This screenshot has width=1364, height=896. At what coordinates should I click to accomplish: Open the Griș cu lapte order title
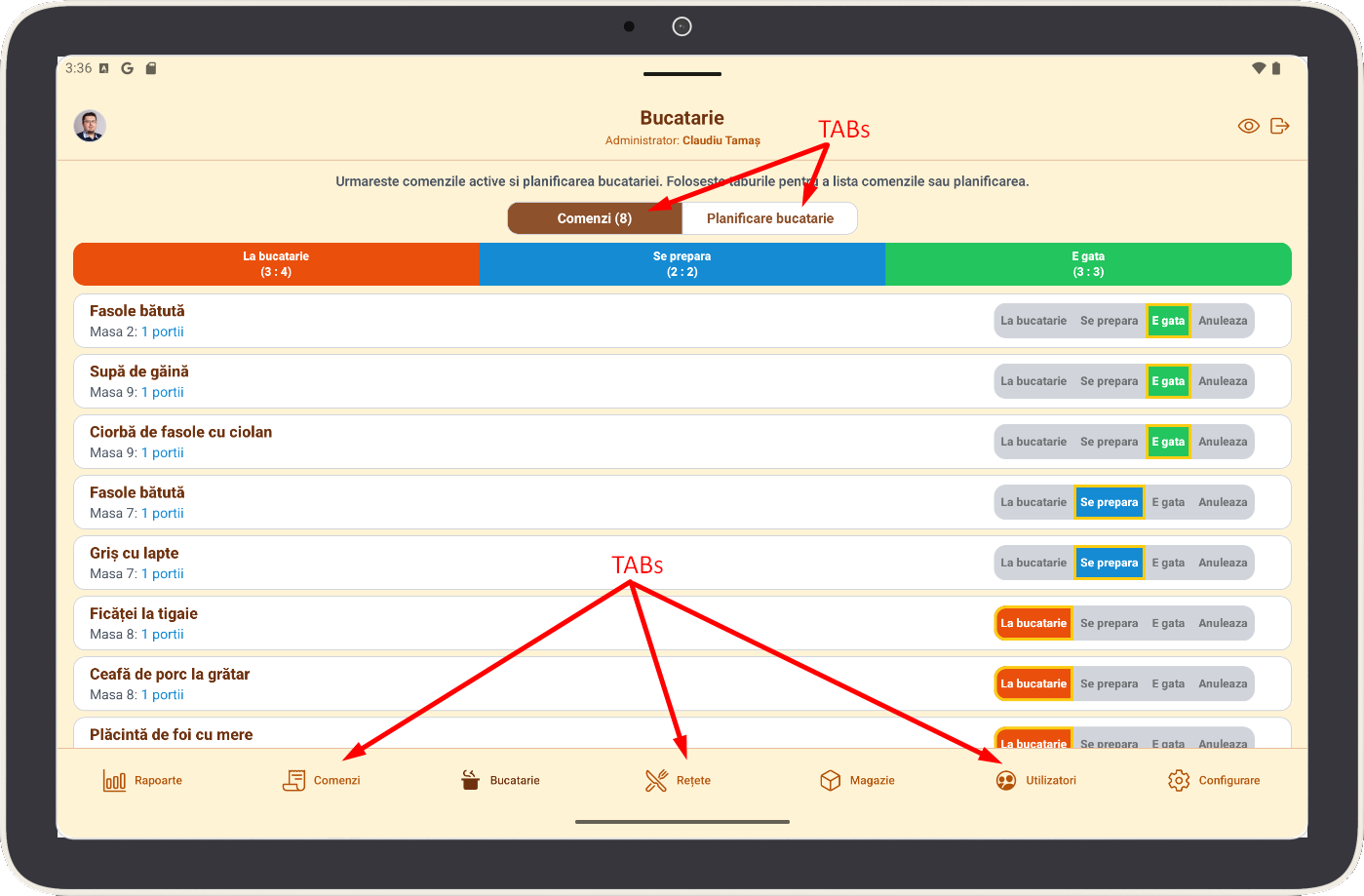point(134,553)
